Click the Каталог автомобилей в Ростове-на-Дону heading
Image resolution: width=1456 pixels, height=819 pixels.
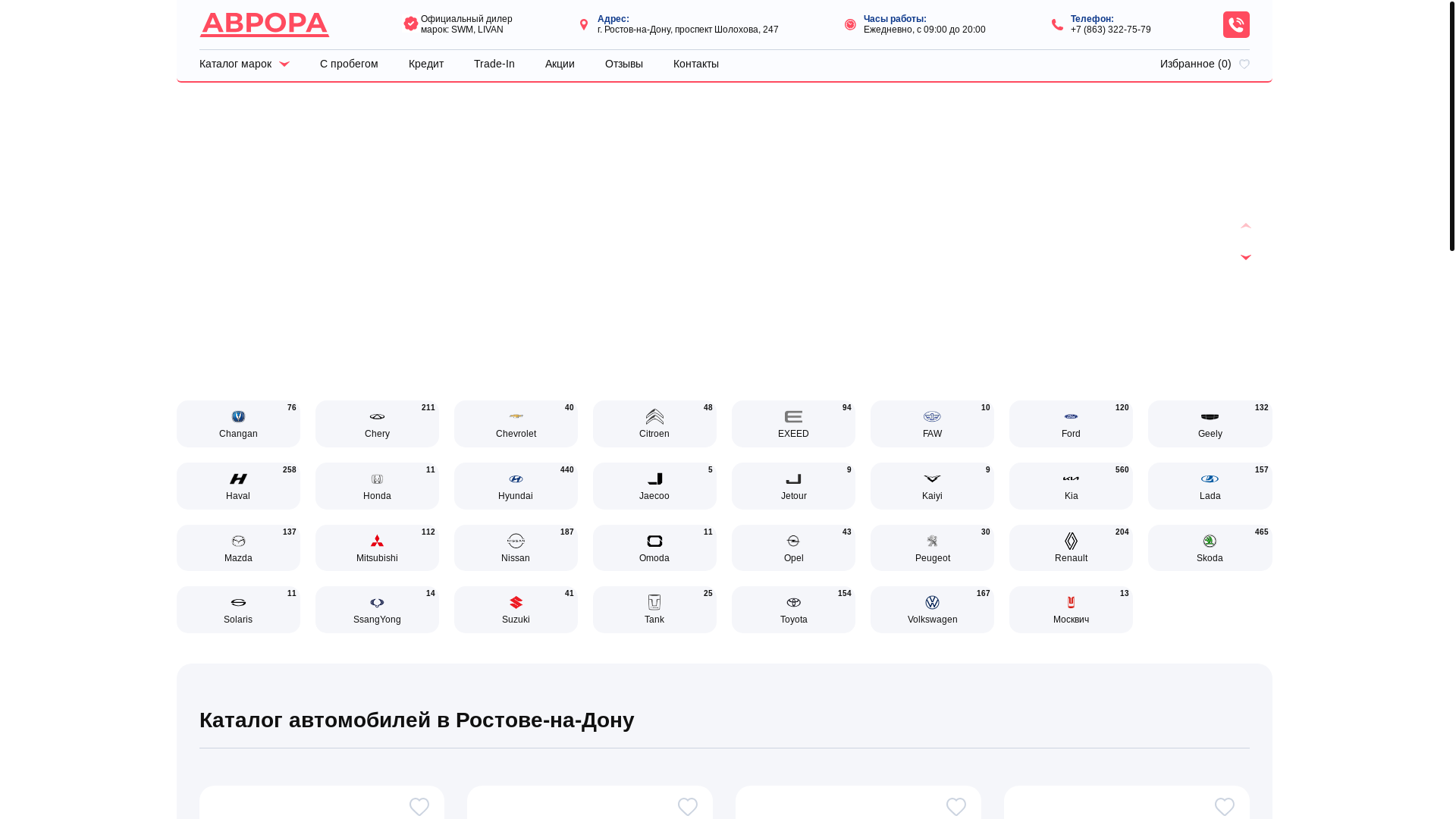[417, 720]
